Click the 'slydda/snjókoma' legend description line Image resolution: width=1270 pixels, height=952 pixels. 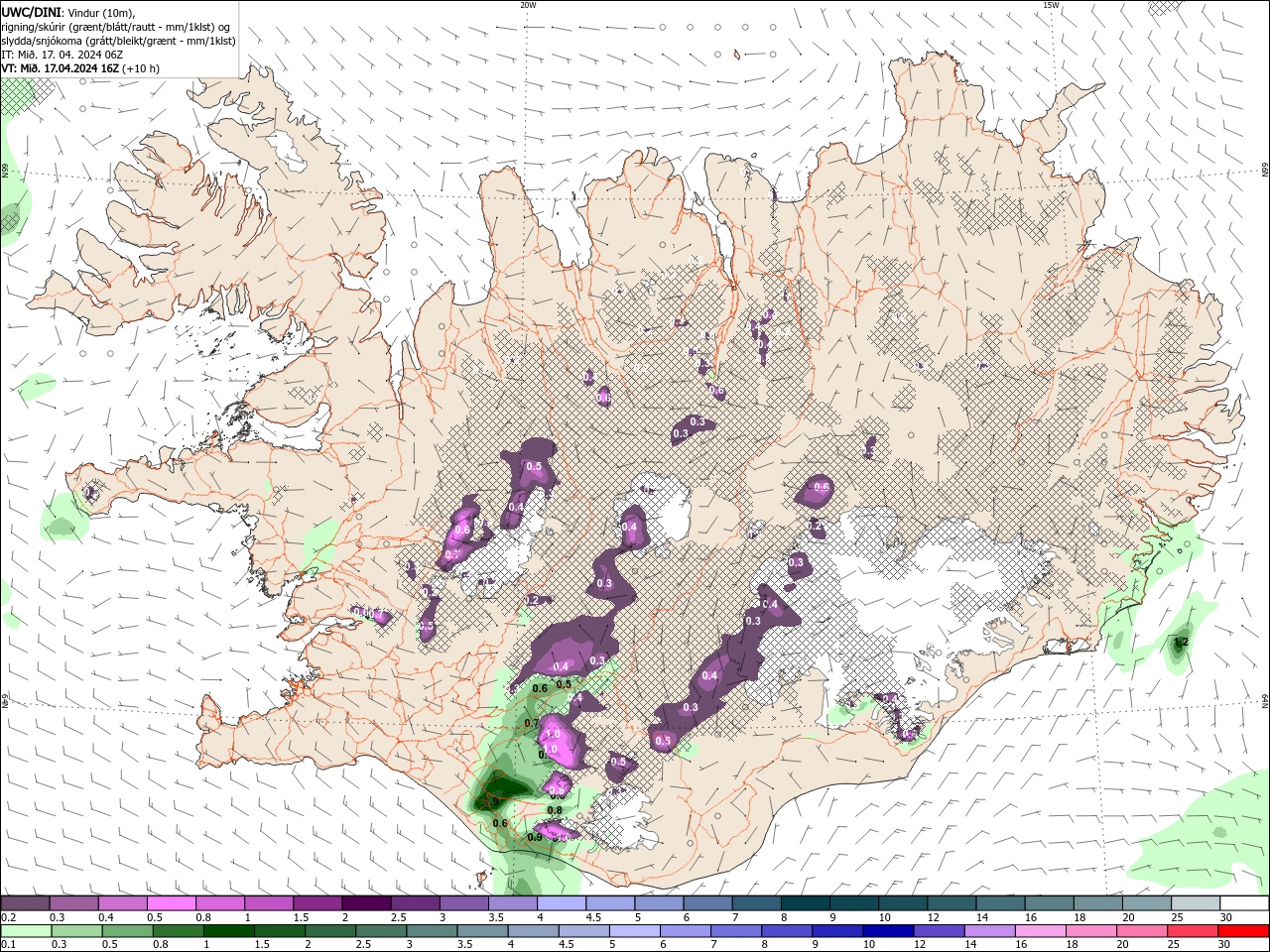118,41
